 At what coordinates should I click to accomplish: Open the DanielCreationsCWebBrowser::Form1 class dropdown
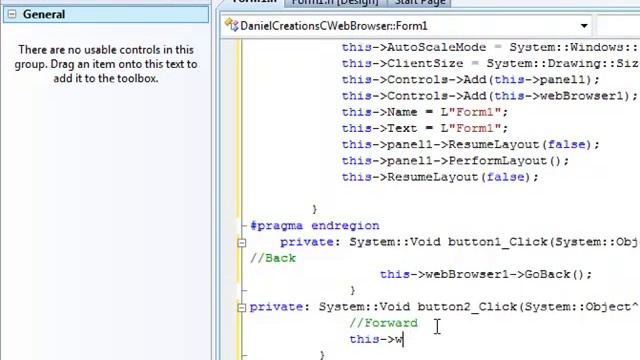tap(584, 26)
